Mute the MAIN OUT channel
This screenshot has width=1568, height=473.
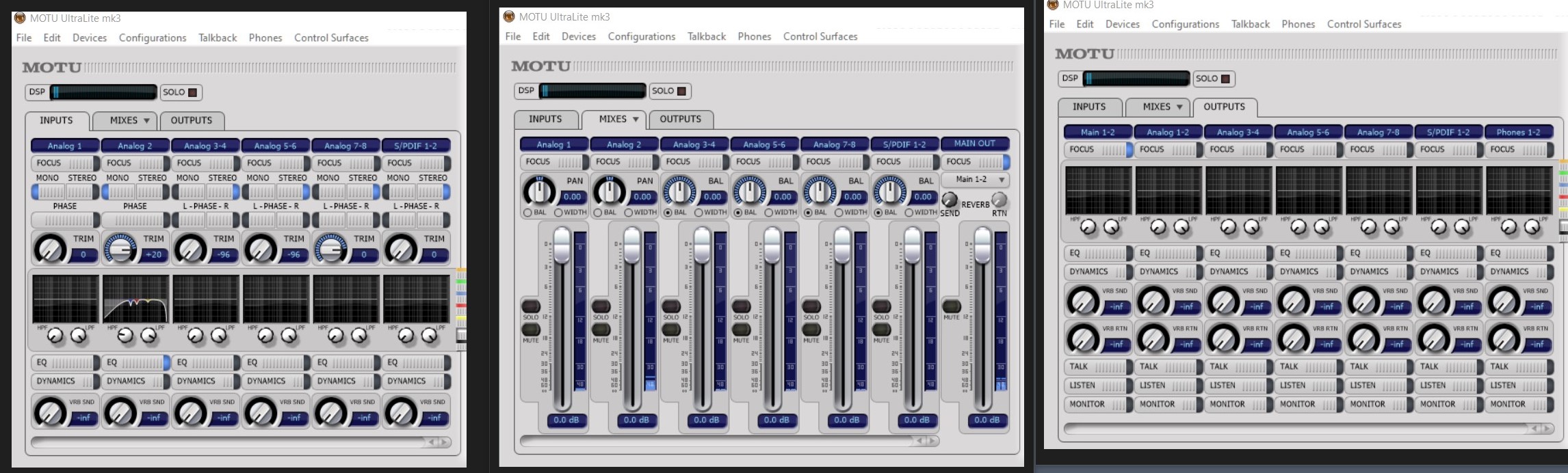[x=951, y=306]
